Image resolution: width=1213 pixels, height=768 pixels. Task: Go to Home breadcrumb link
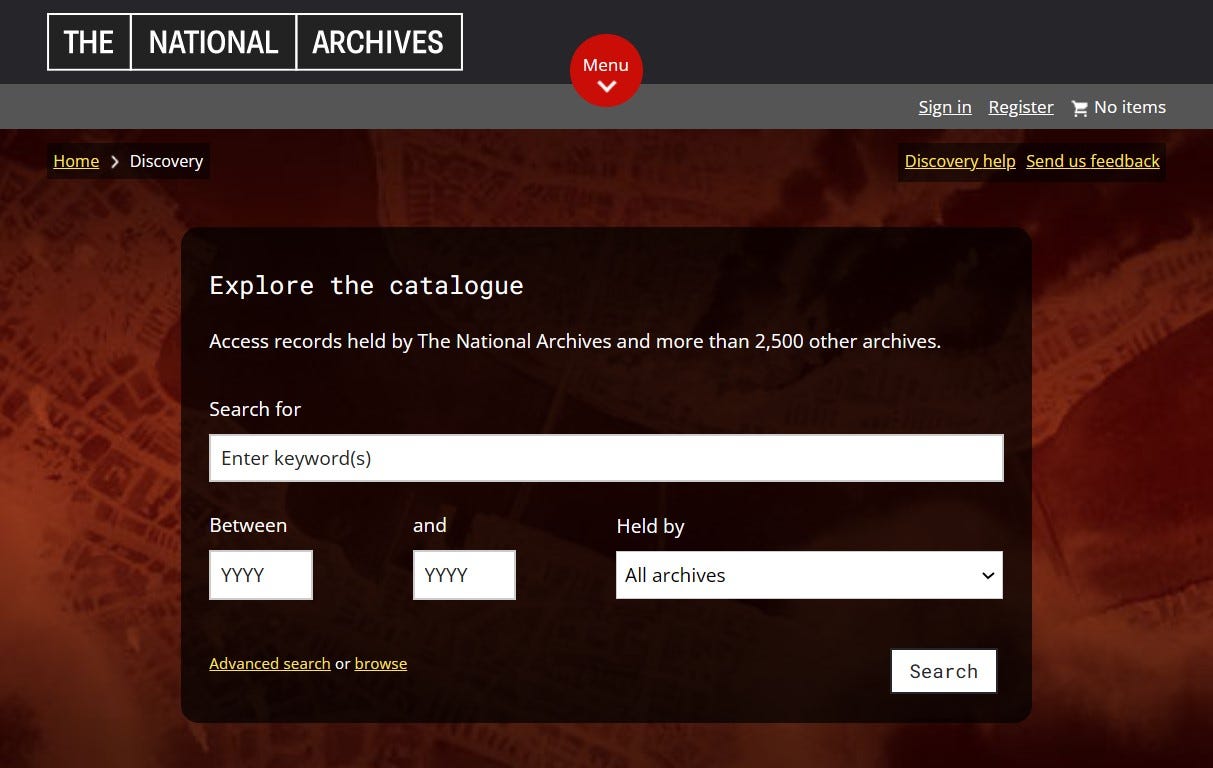(76, 161)
